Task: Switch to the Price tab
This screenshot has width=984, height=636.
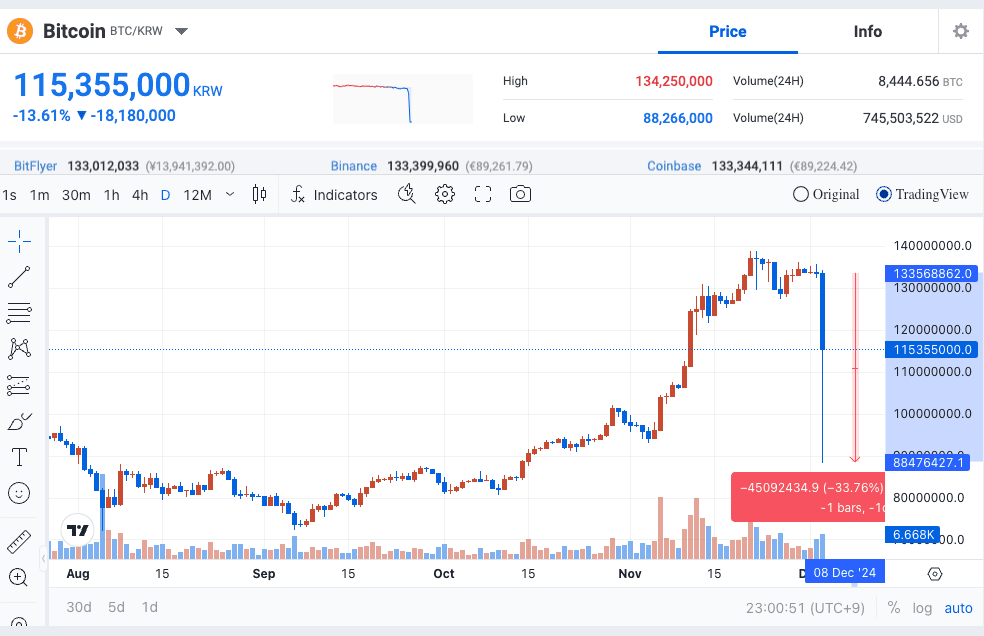Action: tap(727, 31)
